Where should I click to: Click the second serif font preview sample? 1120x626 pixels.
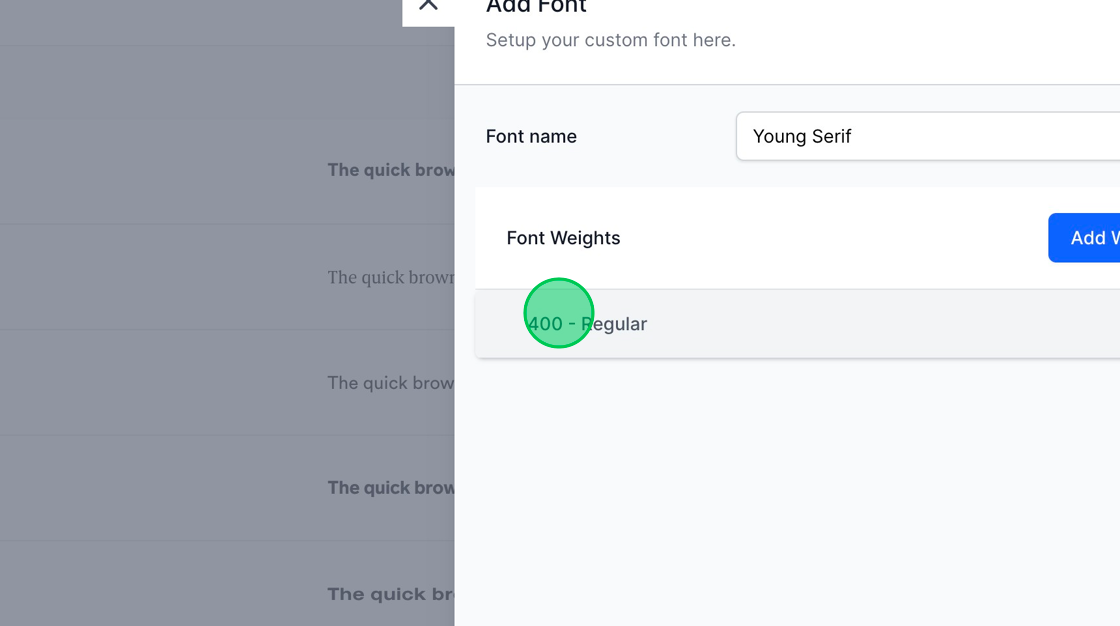click(390, 277)
